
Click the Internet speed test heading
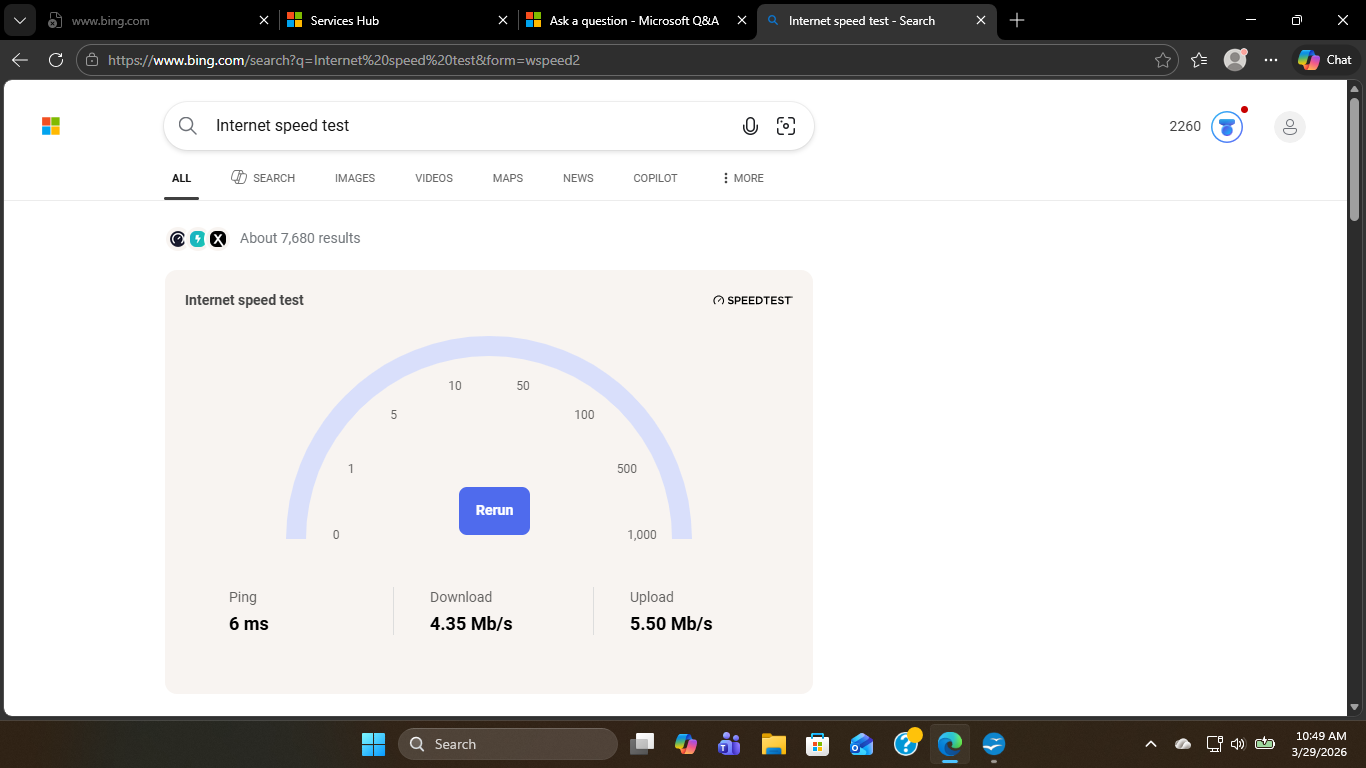click(244, 300)
